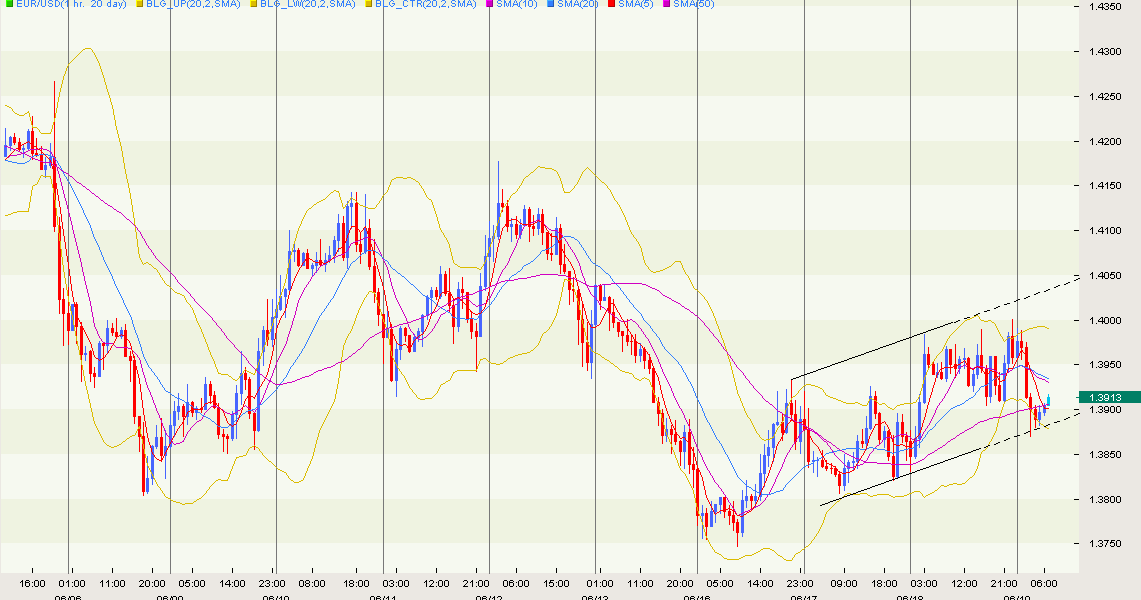The height and width of the screenshot is (600, 1141).
Task: Select the BLG_UP(20,2,SMA) legend label
Action: (x=193, y=4)
